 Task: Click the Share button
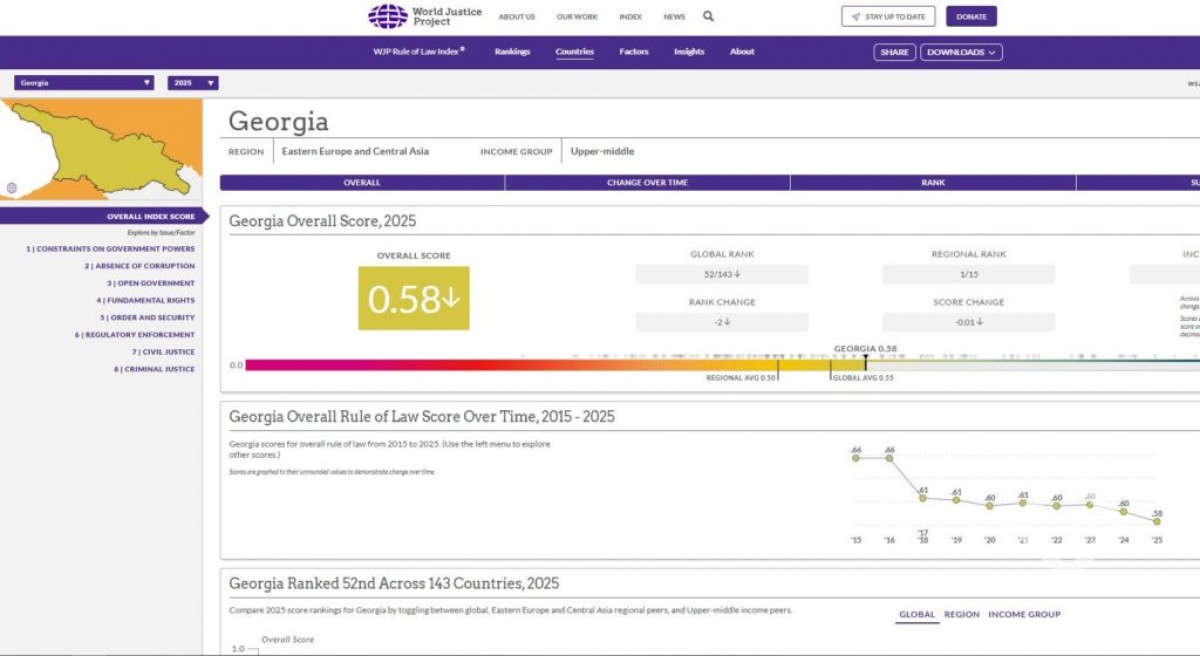pyautogui.click(x=894, y=52)
